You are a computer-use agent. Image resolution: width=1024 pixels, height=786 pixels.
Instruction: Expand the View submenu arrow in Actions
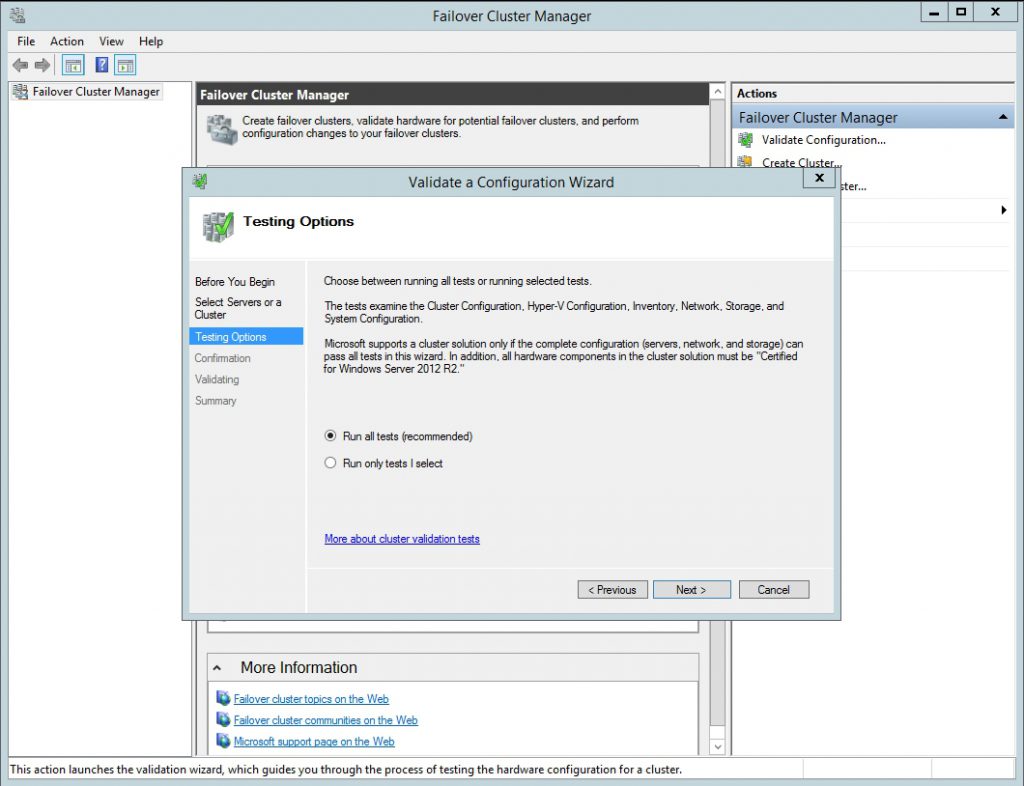(1003, 210)
